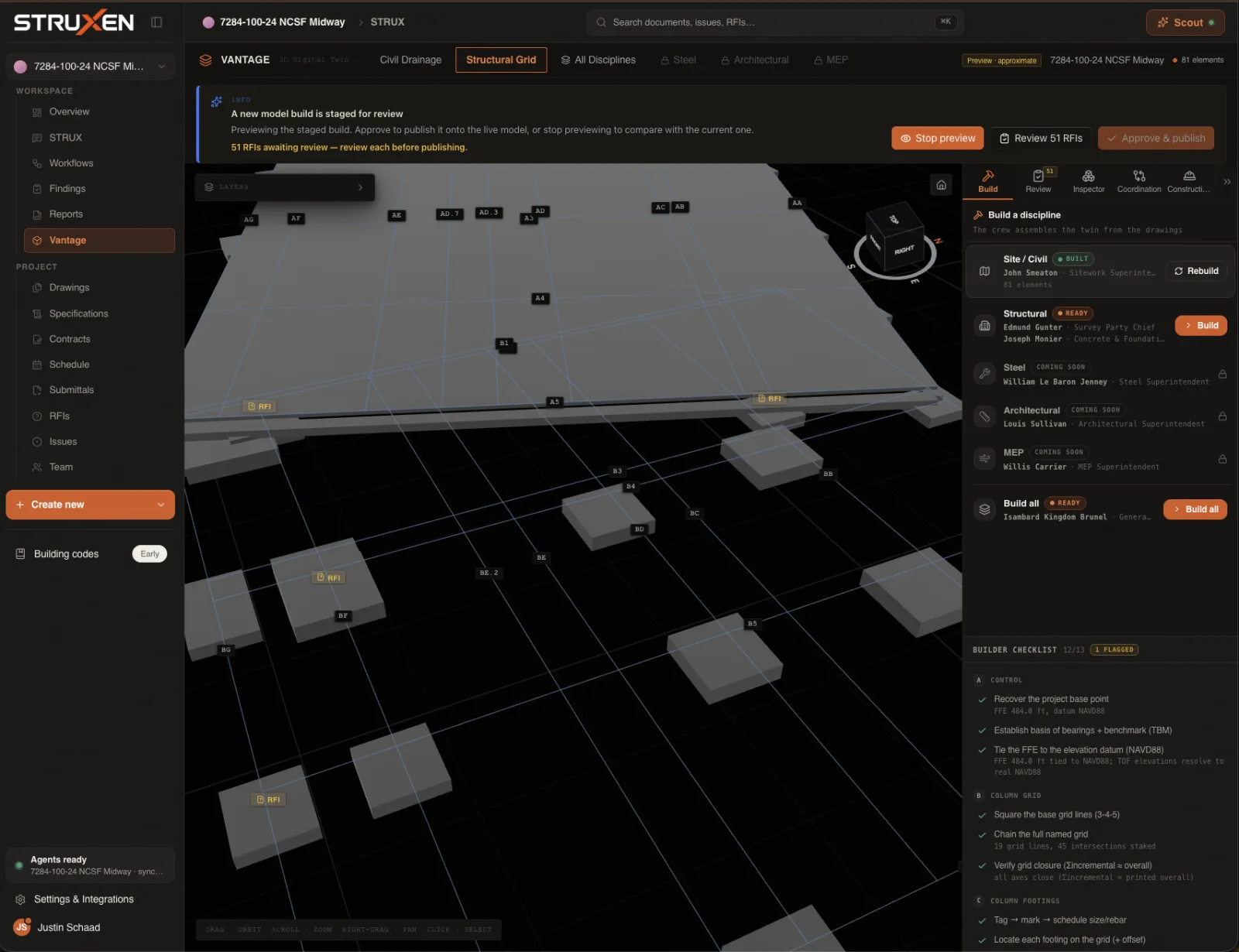
Task: Select grid label A4 in viewport
Action: (540, 298)
